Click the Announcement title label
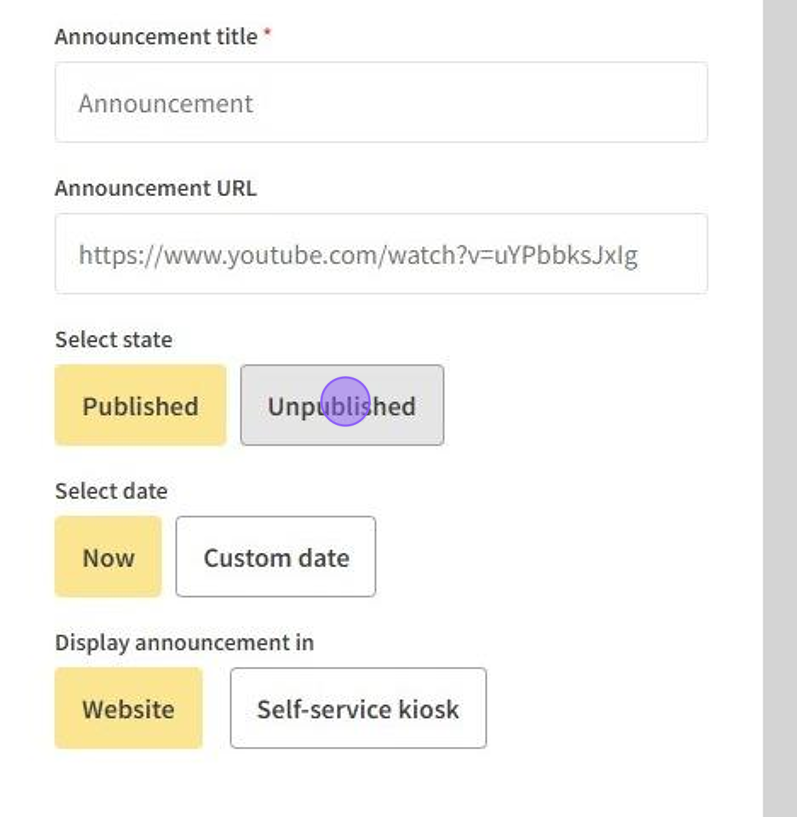 click(x=156, y=37)
